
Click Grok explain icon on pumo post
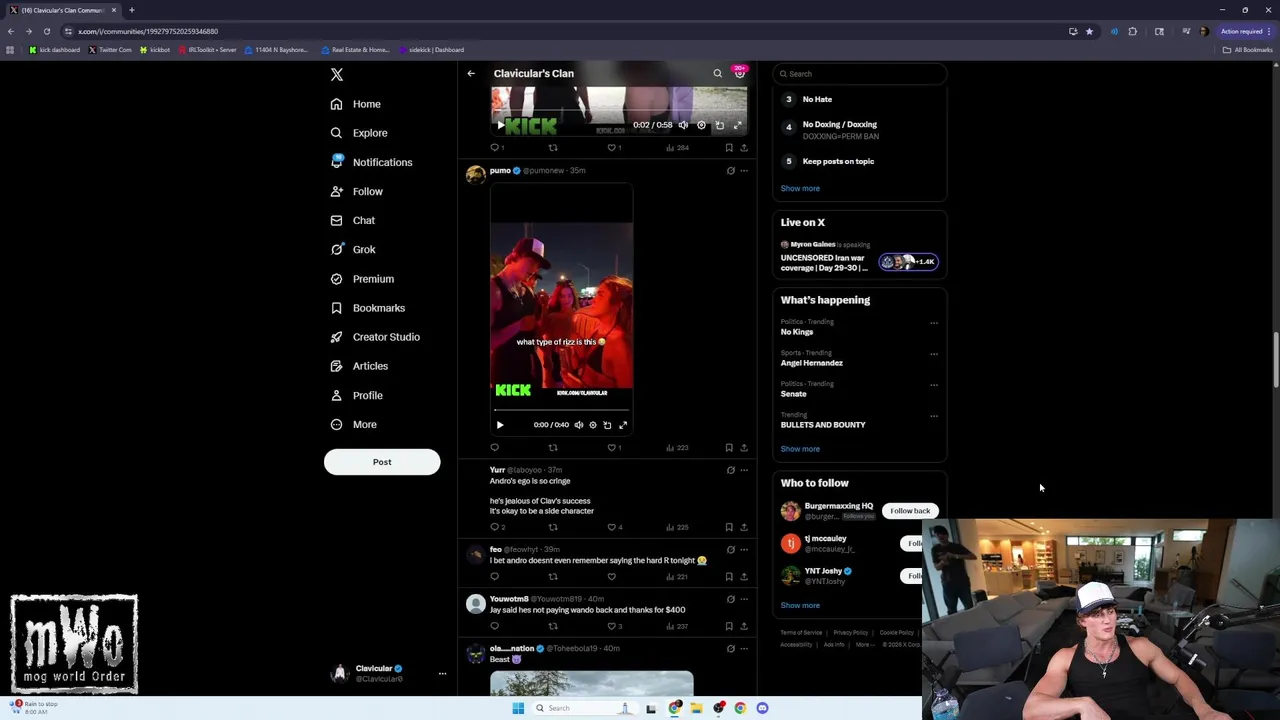730,171
